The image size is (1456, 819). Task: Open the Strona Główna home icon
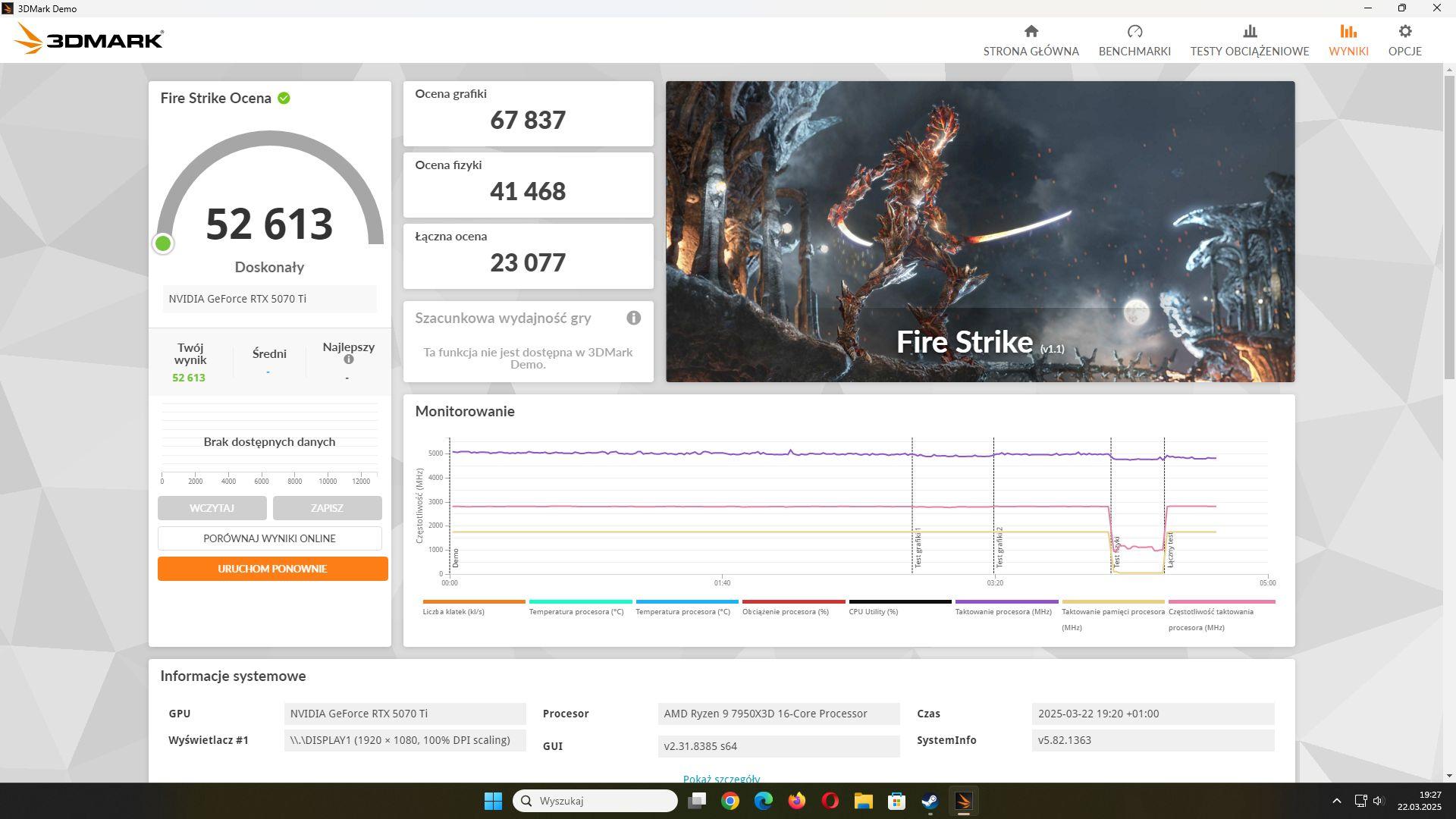pyautogui.click(x=1031, y=32)
